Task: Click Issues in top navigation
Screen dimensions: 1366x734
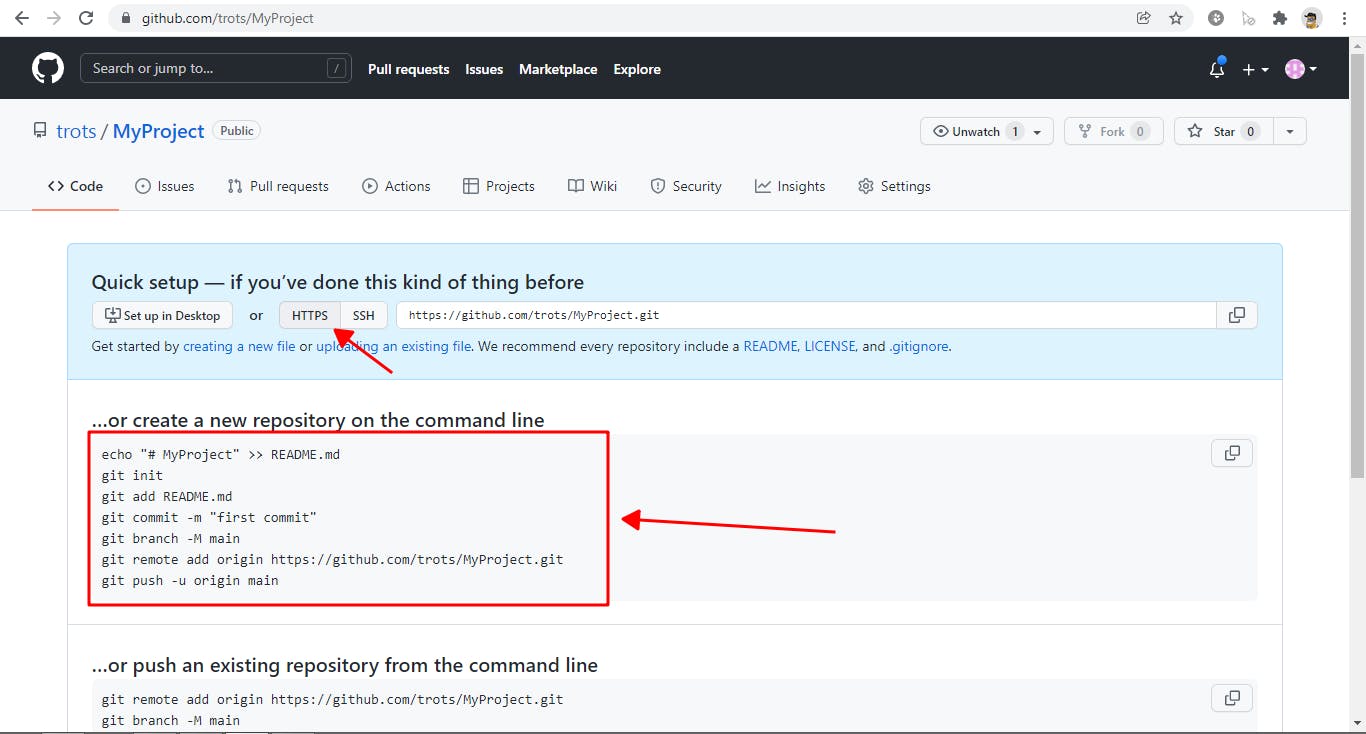Action: [x=484, y=69]
